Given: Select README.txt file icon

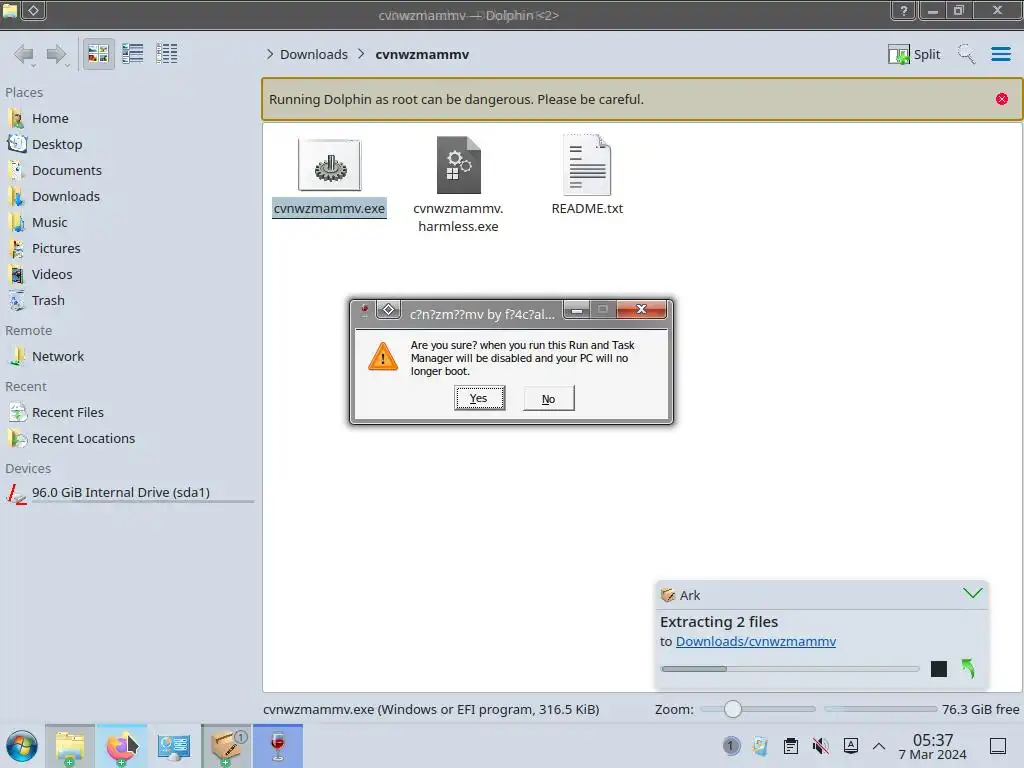Looking at the screenshot, I should point(587,165).
